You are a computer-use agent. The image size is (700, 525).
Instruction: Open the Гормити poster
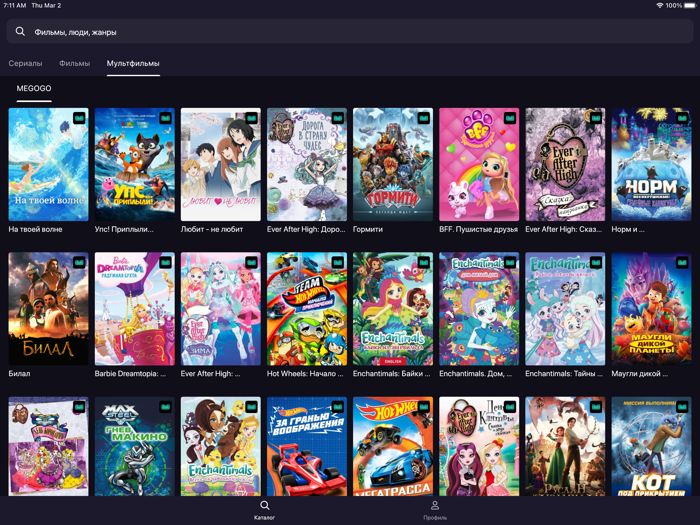[x=393, y=164]
